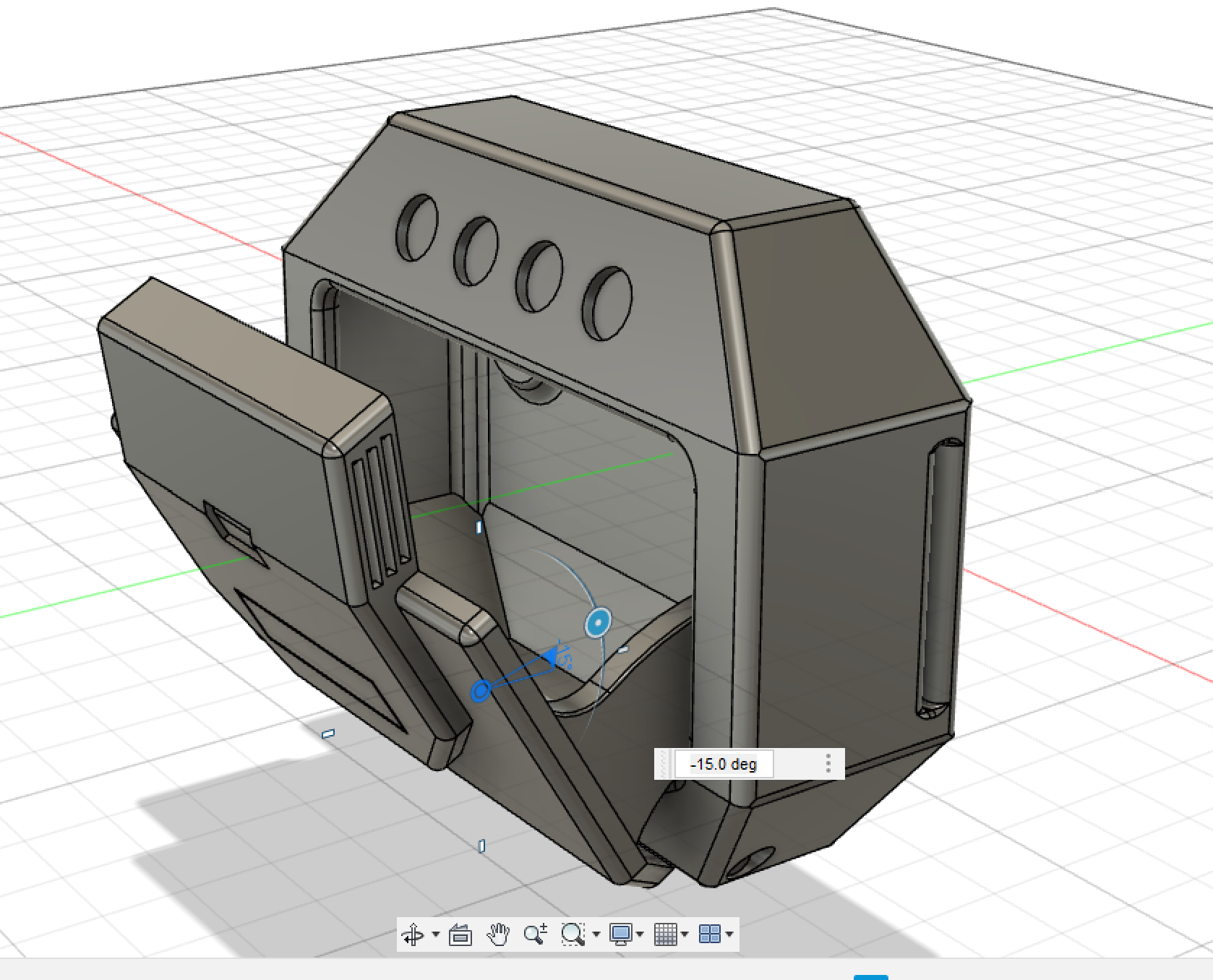Click the Grid and Snaps icon
1213x980 pixels.
pos(665,934)
